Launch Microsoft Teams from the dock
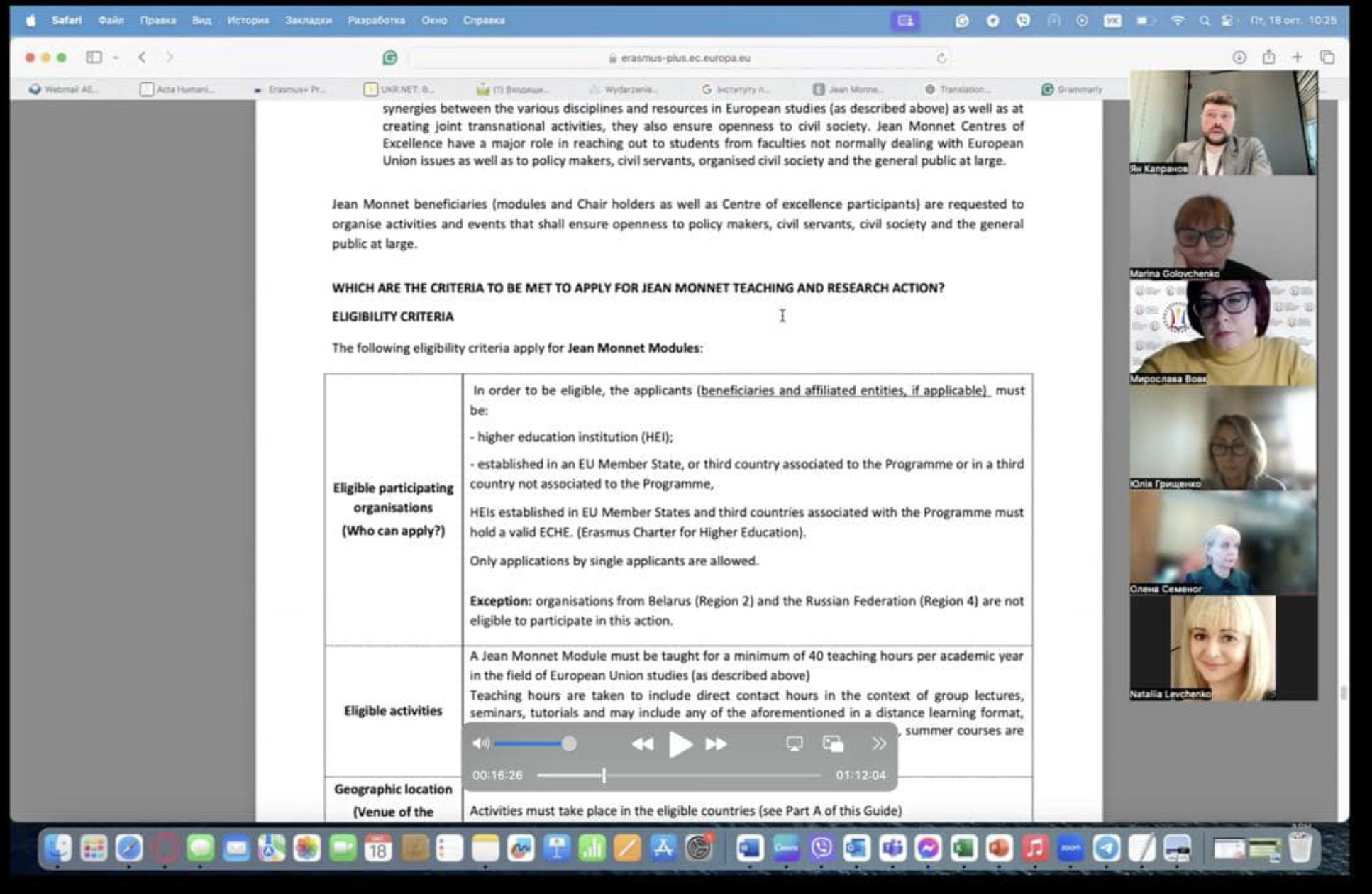Image resolution: width=1372 pixels, height=894 pixels. tap(892, 848)
